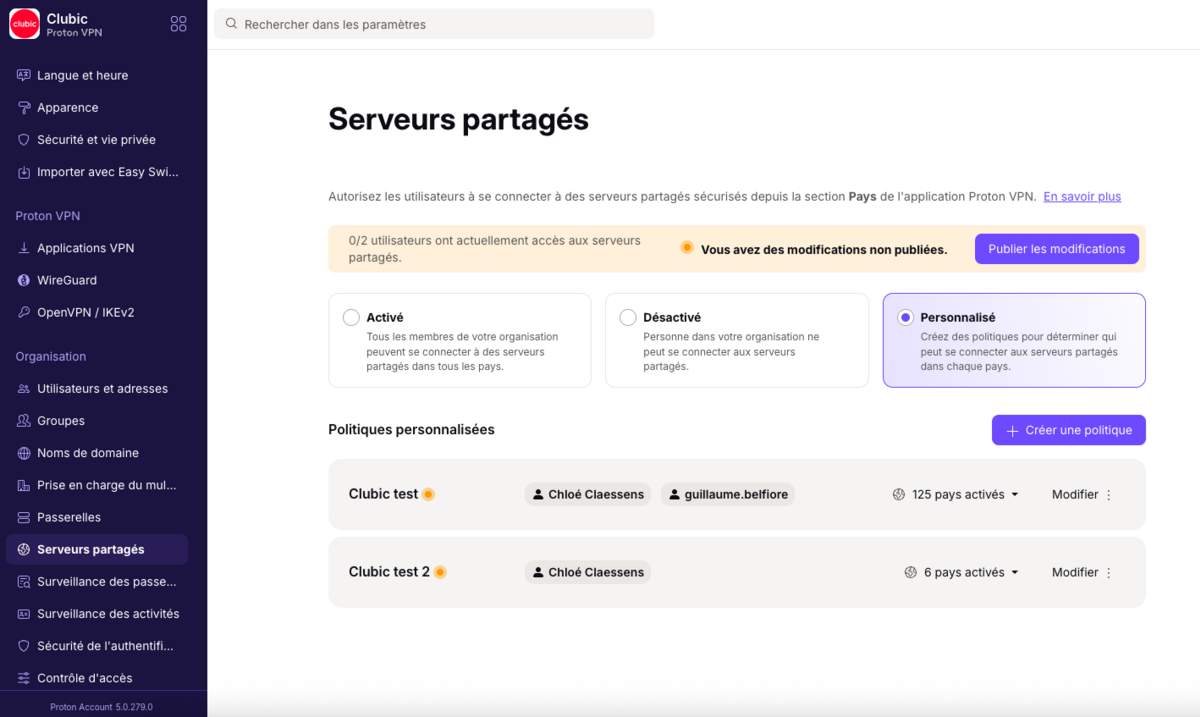Click the orange unpublished-changes warning dot
1200x717 pixels.
click(687, 247)
